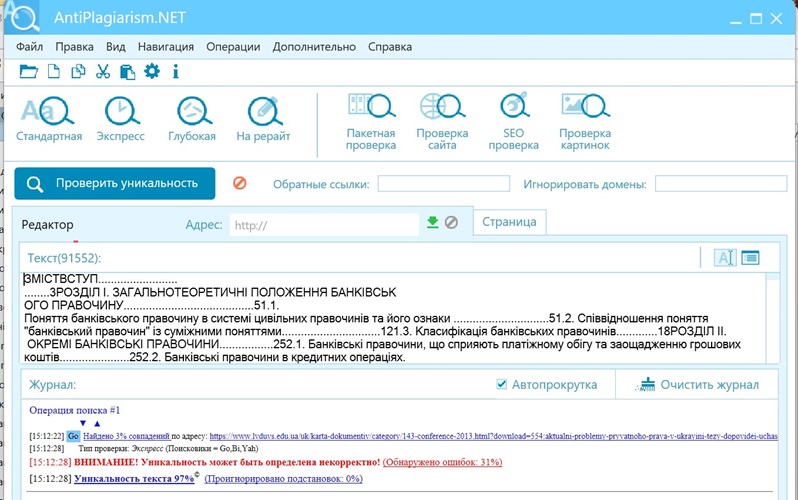Image resolution: width=798 pixels, height=500 pixels.
Task: Click the ВНИМАНИЕ! warning text in the journal
Action: 227,462
